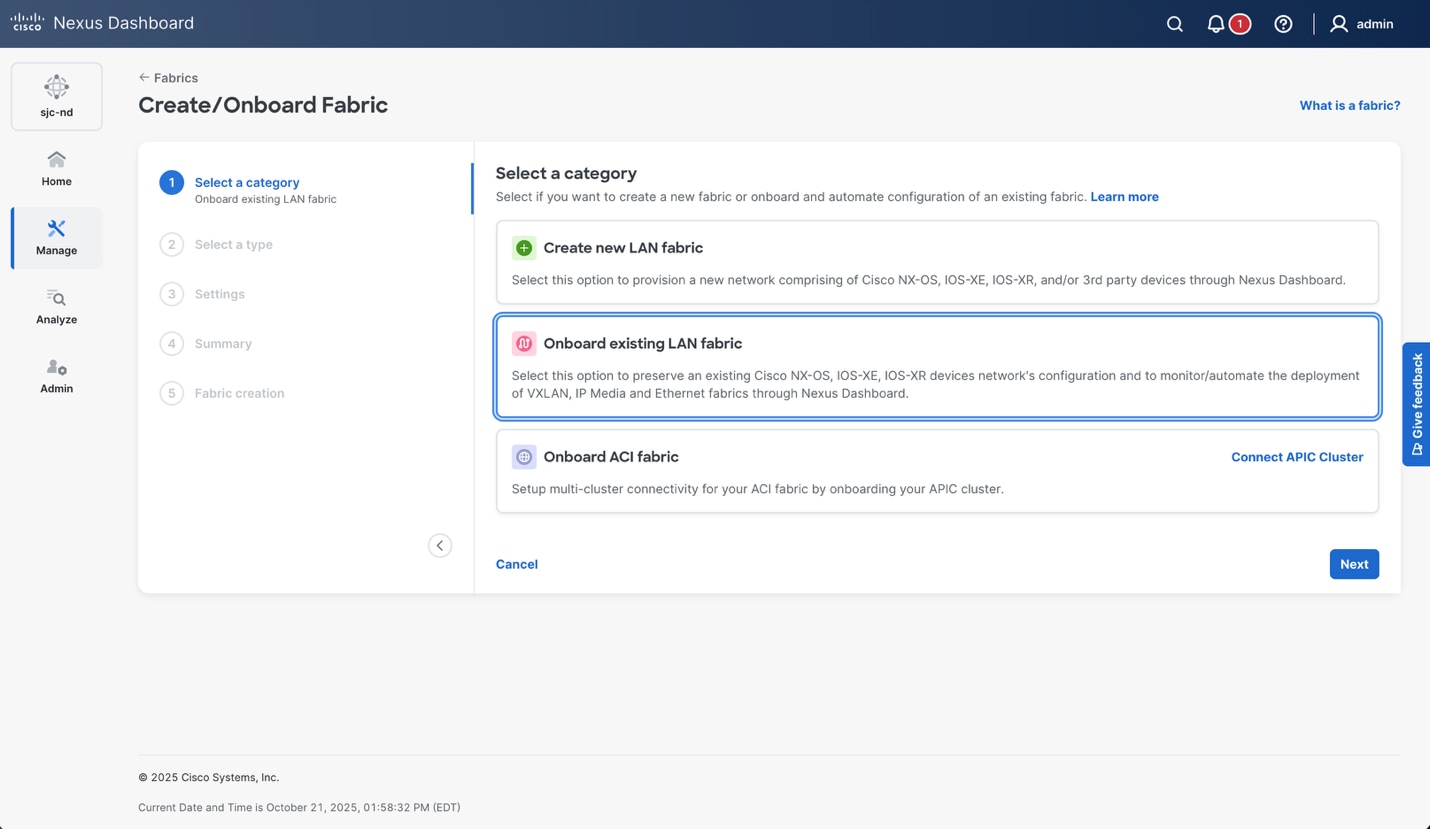Click the What is a fabric? link
The image size is (1430, 829).
point(1349,105)
